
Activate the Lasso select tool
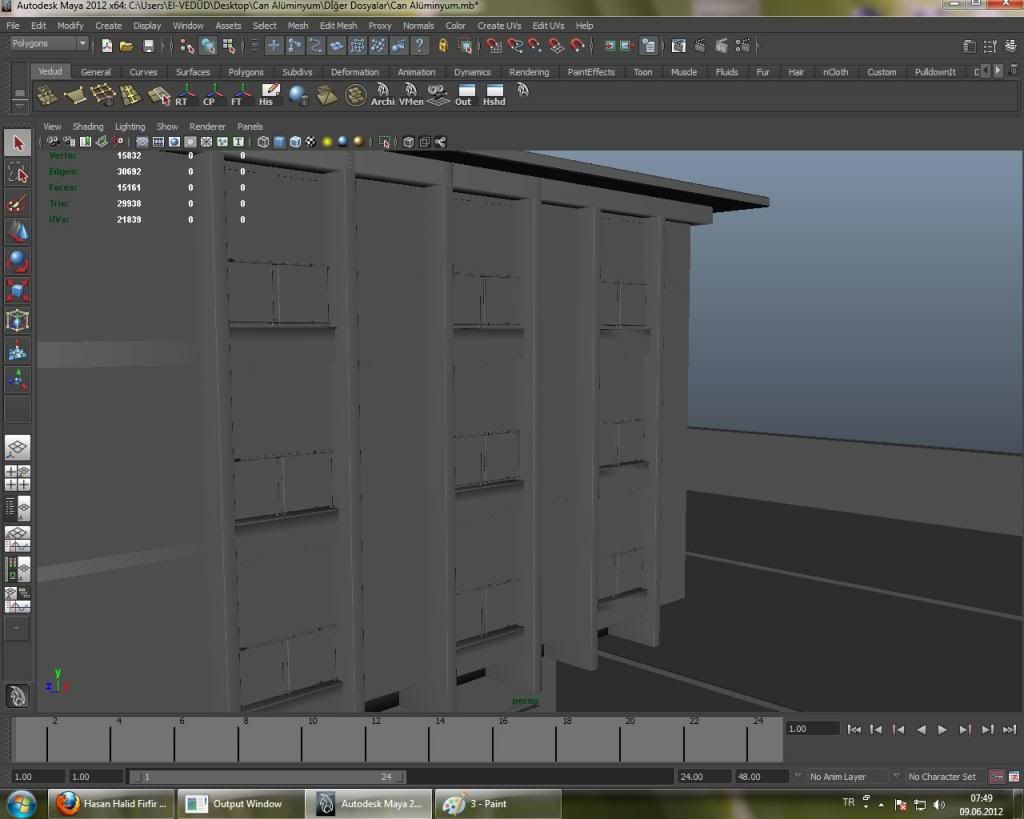(18, 173)
